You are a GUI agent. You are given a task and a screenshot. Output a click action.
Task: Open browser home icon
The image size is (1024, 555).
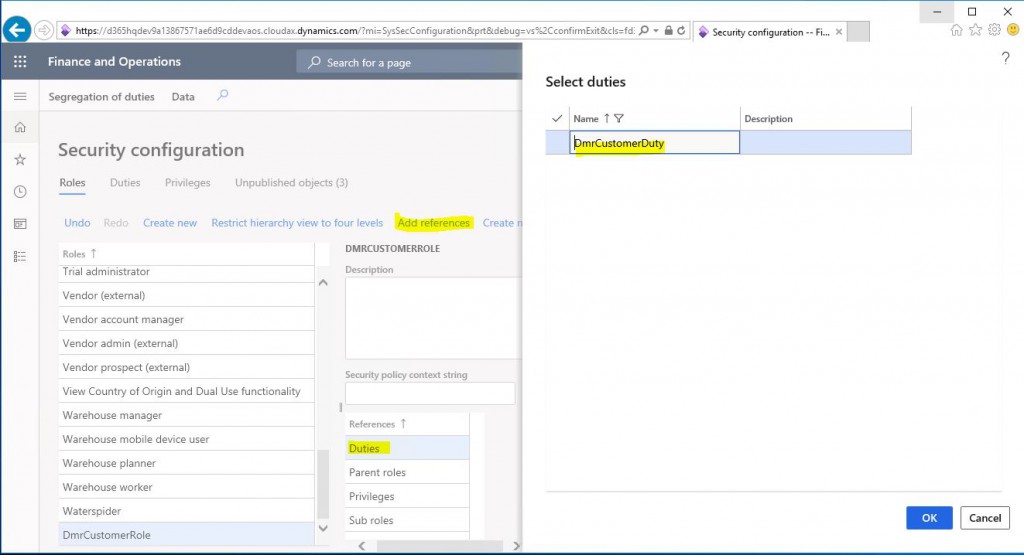coord(956,30)
